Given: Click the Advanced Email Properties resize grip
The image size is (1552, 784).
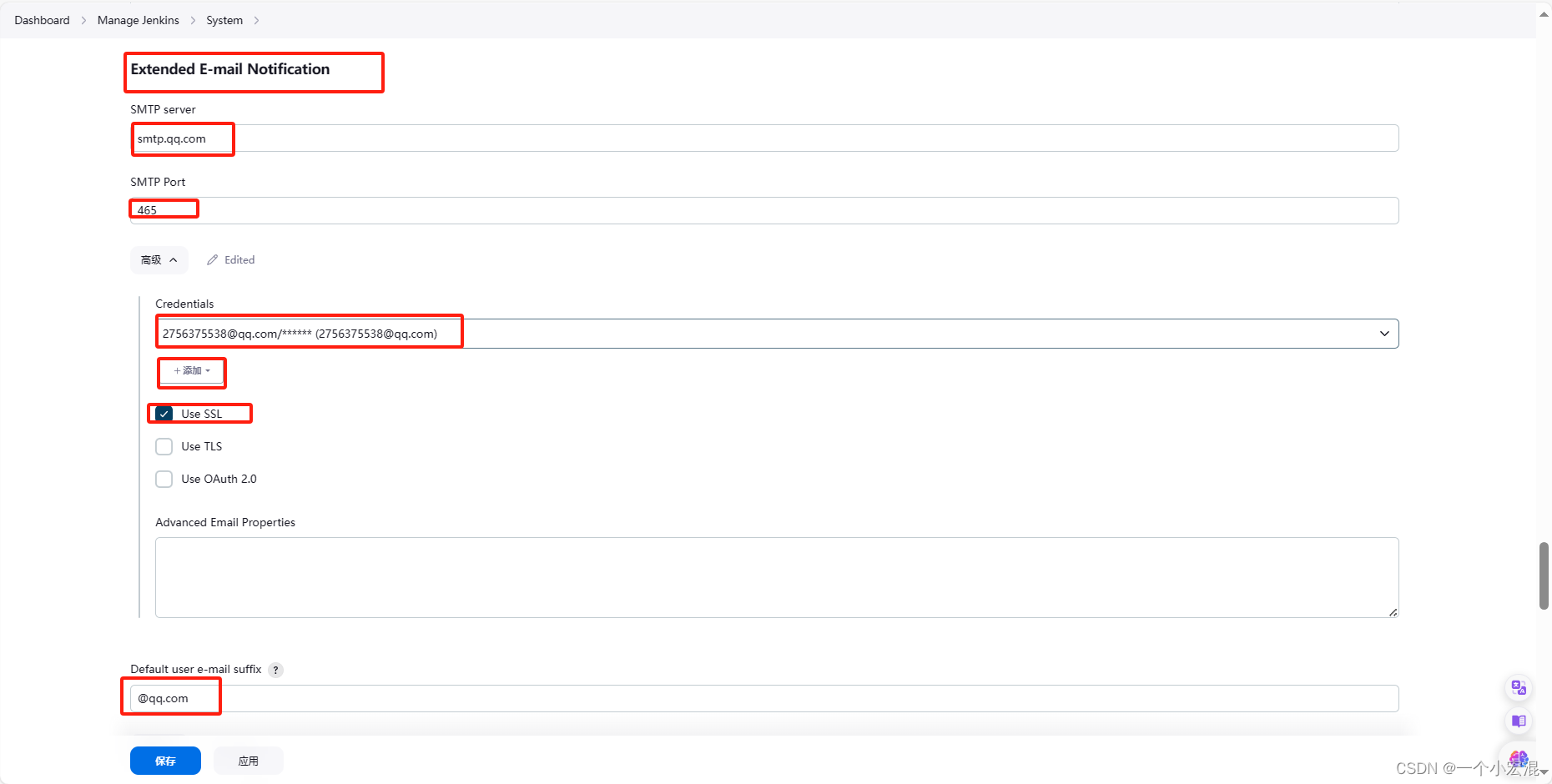Looking at the screenshot, I should coord(1393,611).
